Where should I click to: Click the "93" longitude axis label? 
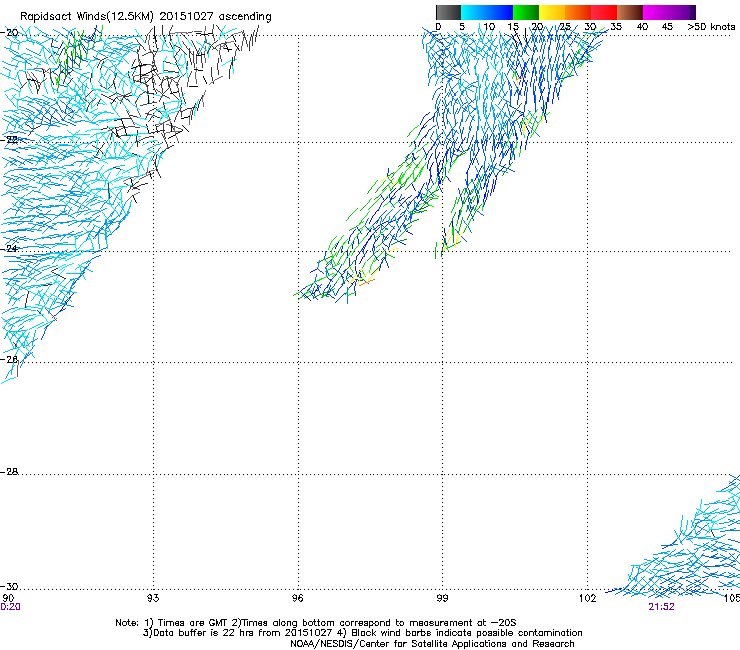point(153,598)
